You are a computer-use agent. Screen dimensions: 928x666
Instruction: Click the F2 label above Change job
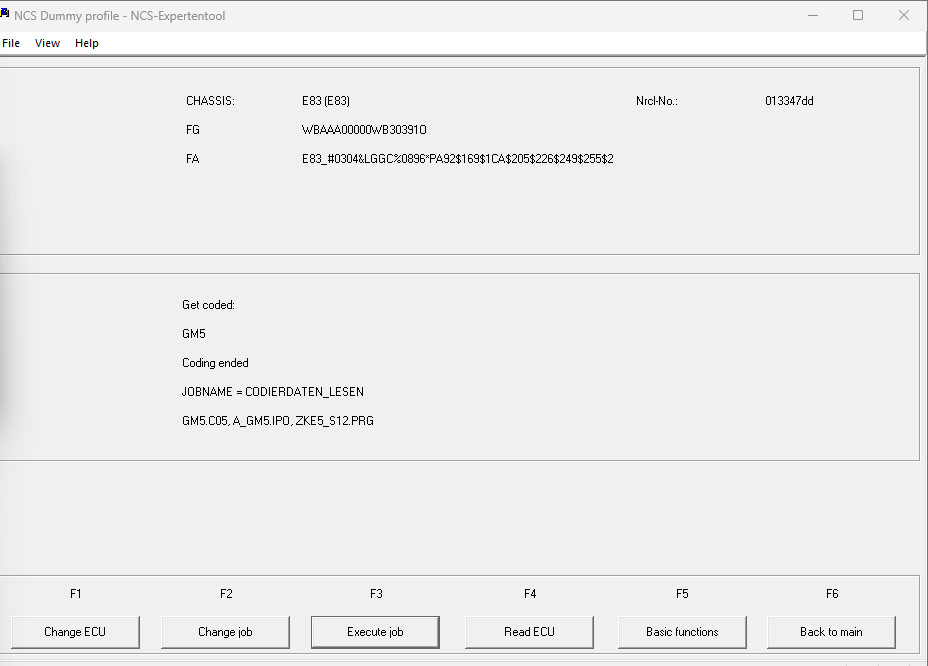tap(226, 594)
